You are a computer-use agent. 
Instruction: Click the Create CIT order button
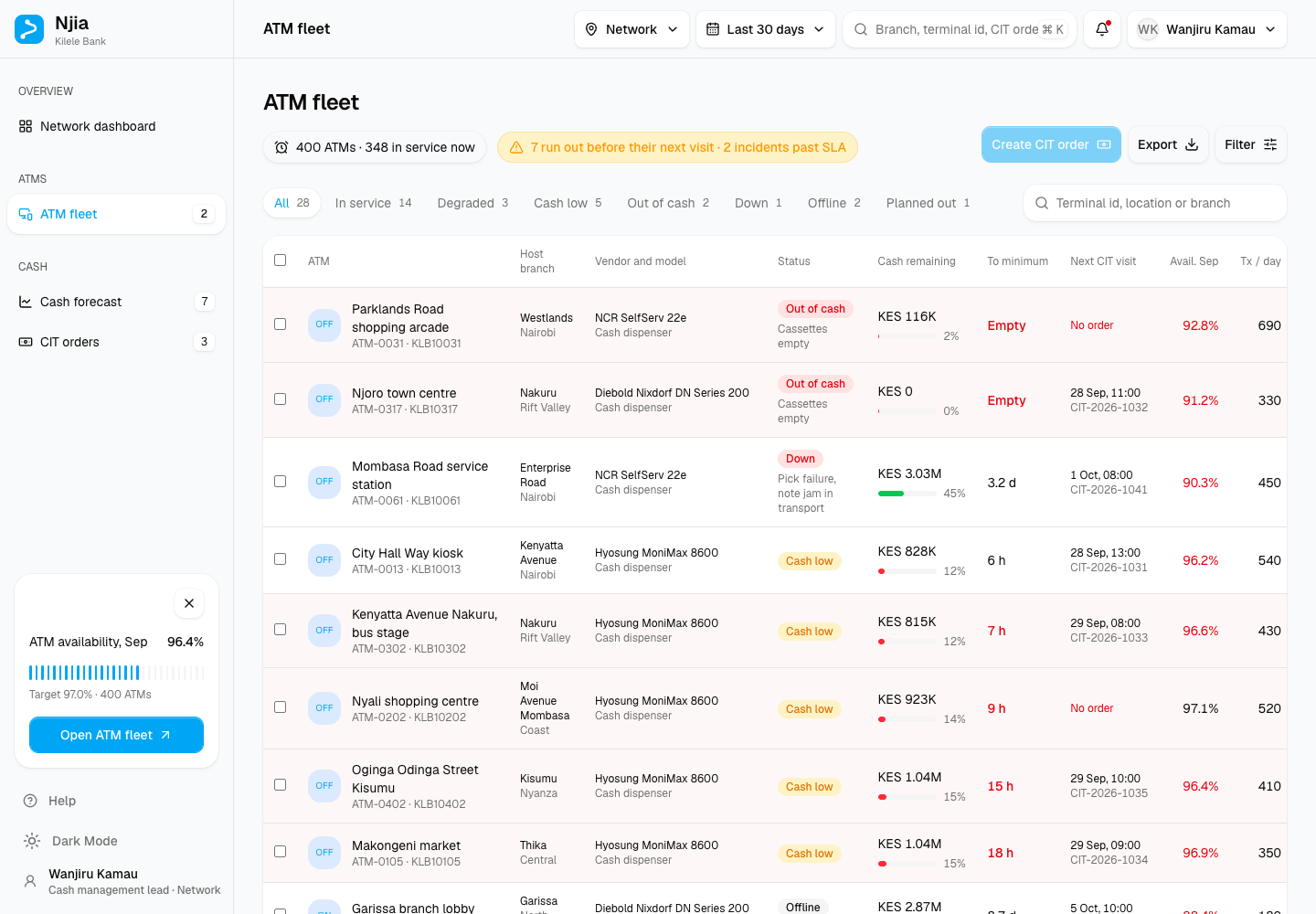[x=1051, y=144]
